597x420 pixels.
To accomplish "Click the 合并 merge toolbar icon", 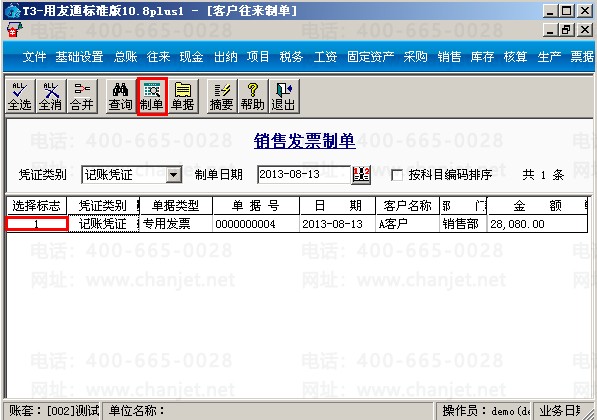I will tap(82, 96).
